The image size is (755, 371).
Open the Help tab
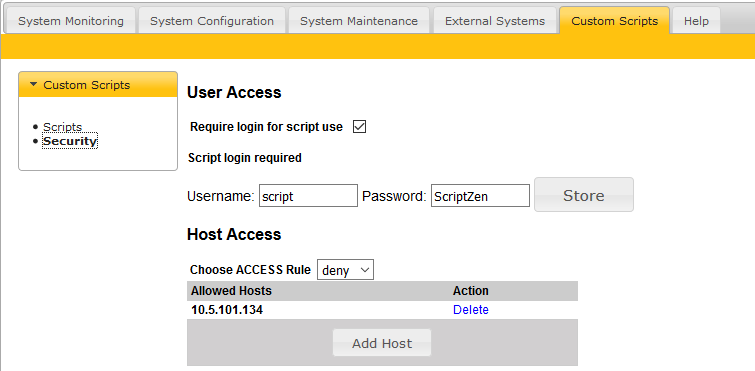pyautogui.click(x=696, y=21)
